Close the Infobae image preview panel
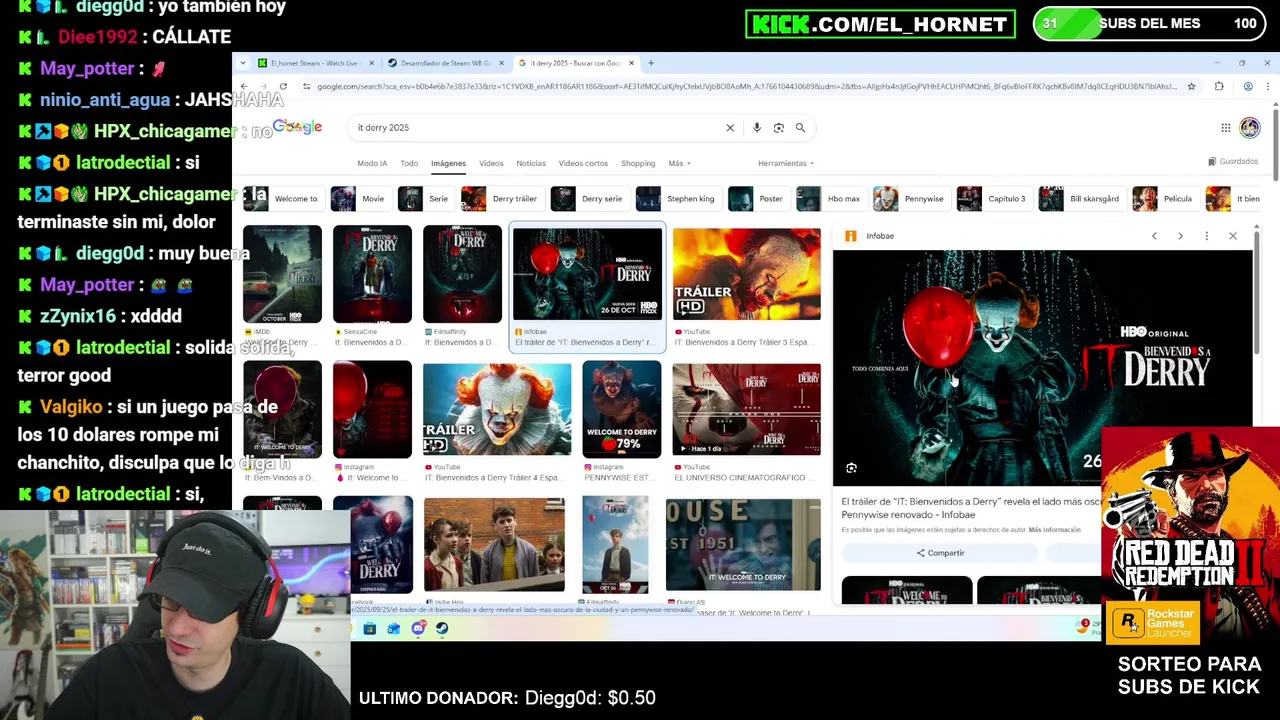Screen dimensions: 1280x720 click(x=1233, y=236)
